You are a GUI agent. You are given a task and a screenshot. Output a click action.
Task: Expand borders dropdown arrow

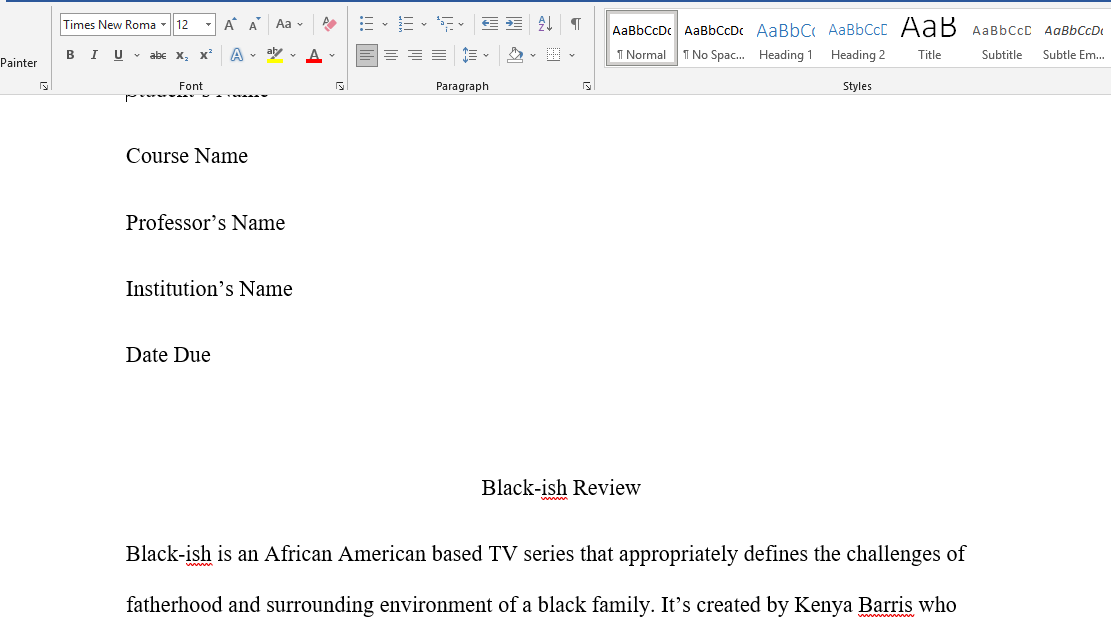tap(572, 55)
